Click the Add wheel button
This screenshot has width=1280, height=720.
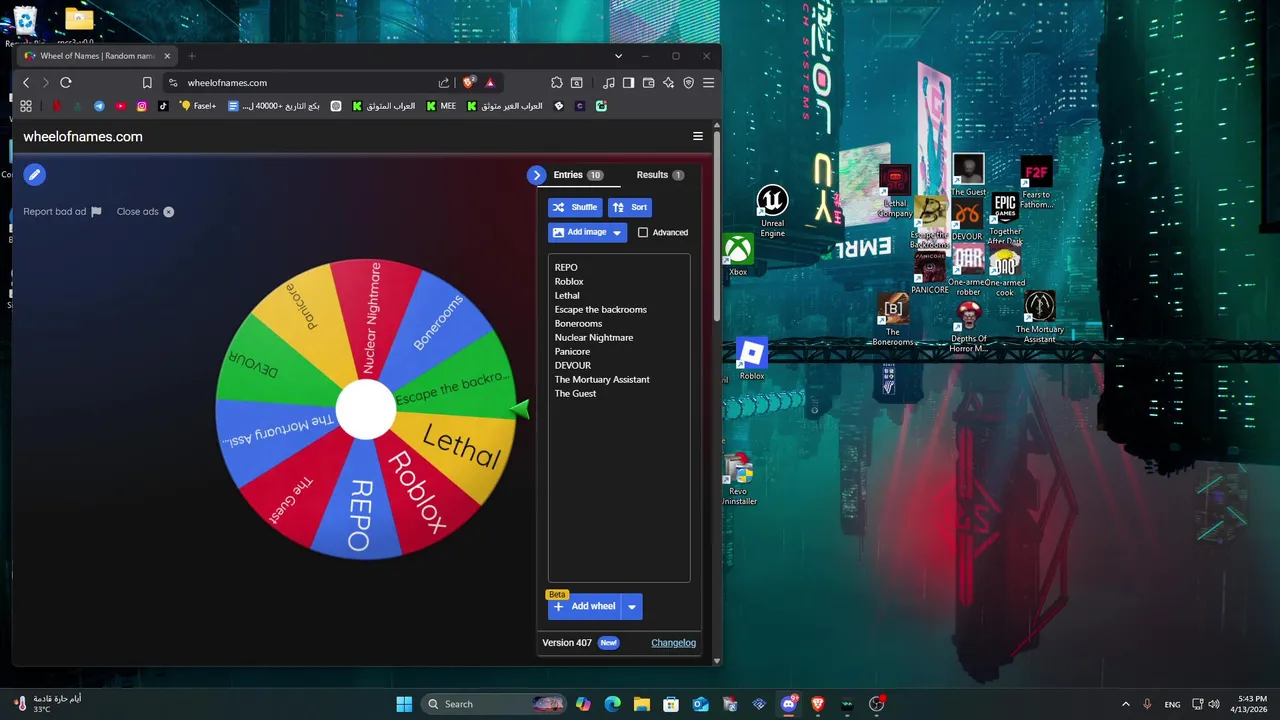coord(585,606)
